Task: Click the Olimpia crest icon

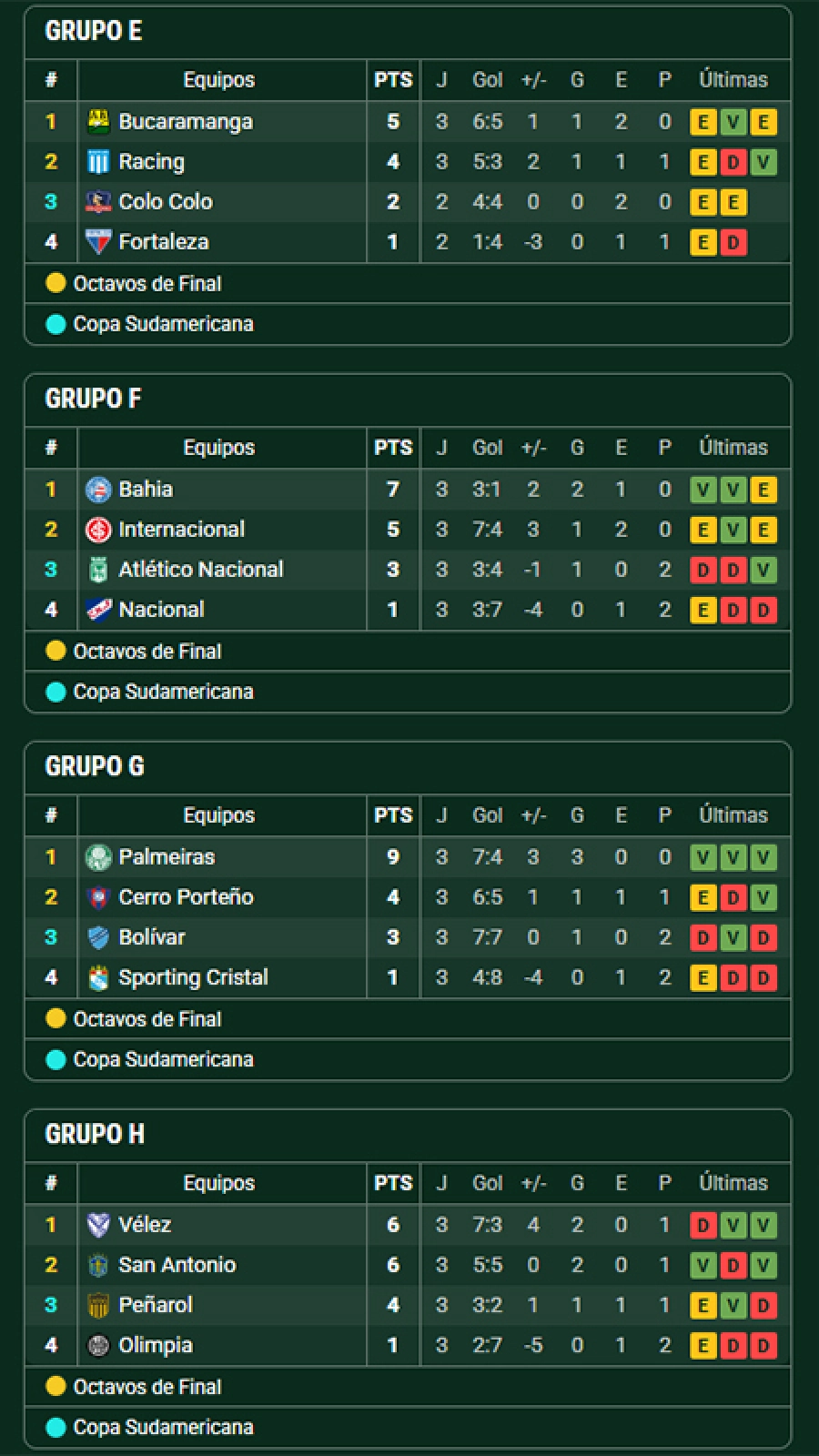Action: coord(98,1345)
